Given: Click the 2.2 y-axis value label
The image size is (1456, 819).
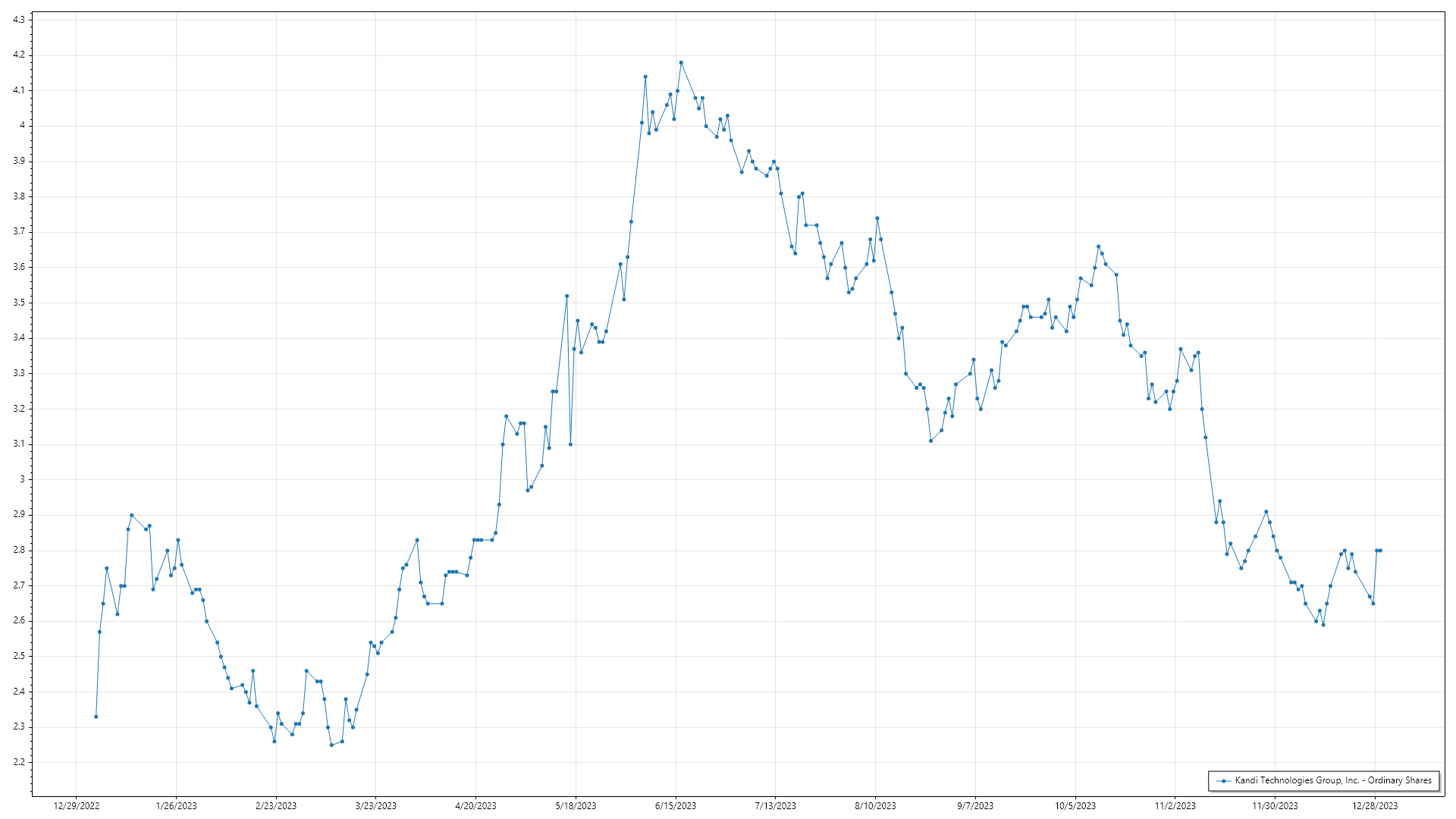Looking at the screenshot, I should [19, 762].
